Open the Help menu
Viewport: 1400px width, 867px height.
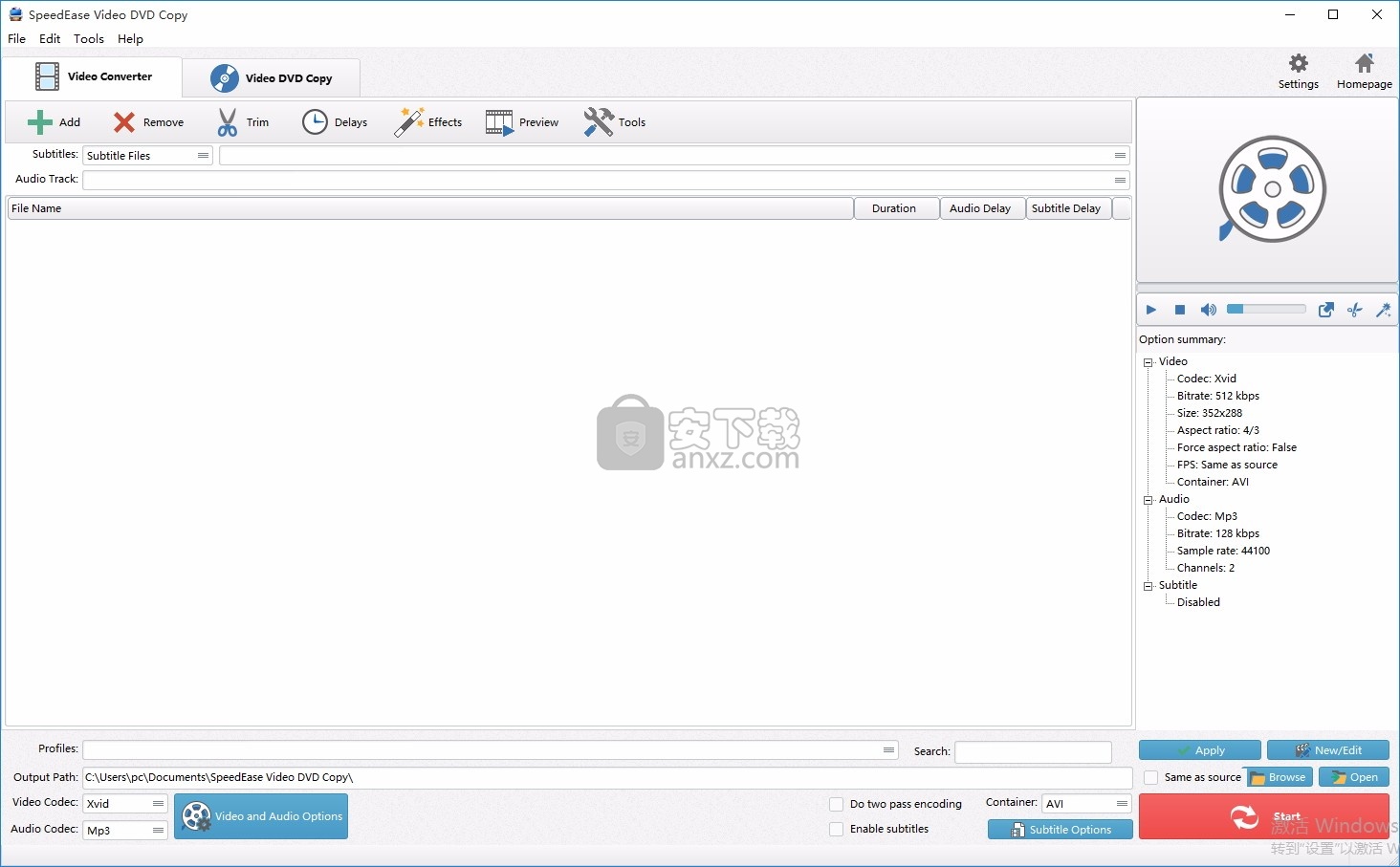131,39
